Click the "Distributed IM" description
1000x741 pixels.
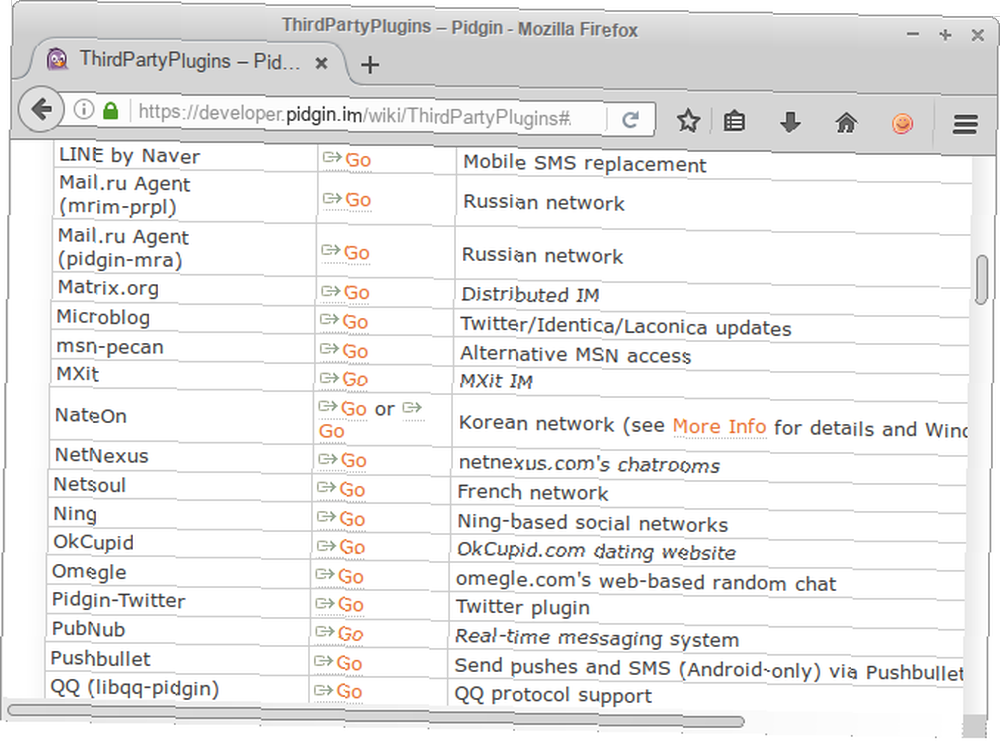[531, 295]
